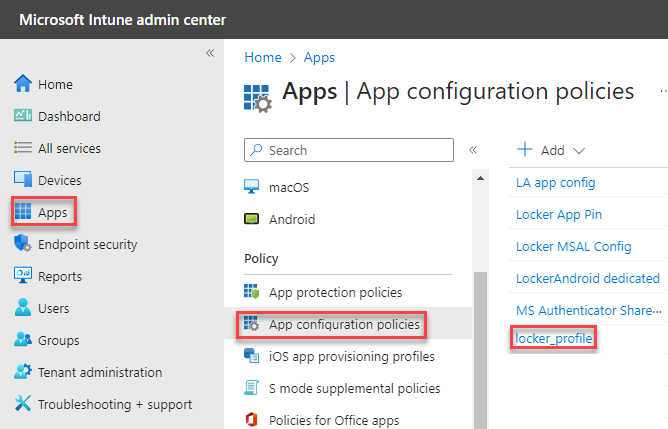Open the locker_profile policy link

554,338
